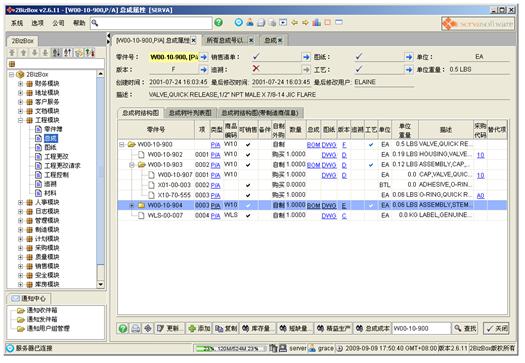Click the target icon in bottom bar
Image resolution: width=525 pixels, height=363 pixels.
tap(148, 329)
